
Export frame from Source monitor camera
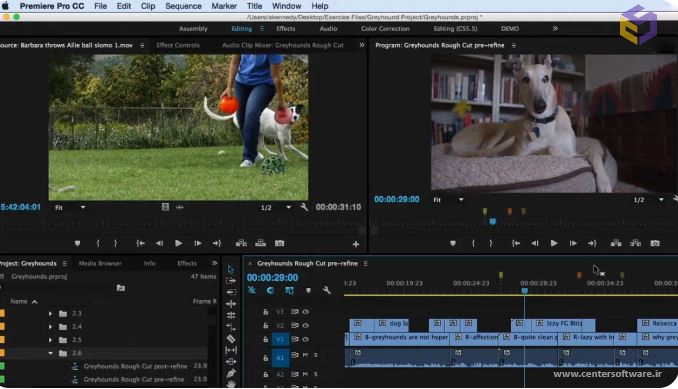[280, 243]
